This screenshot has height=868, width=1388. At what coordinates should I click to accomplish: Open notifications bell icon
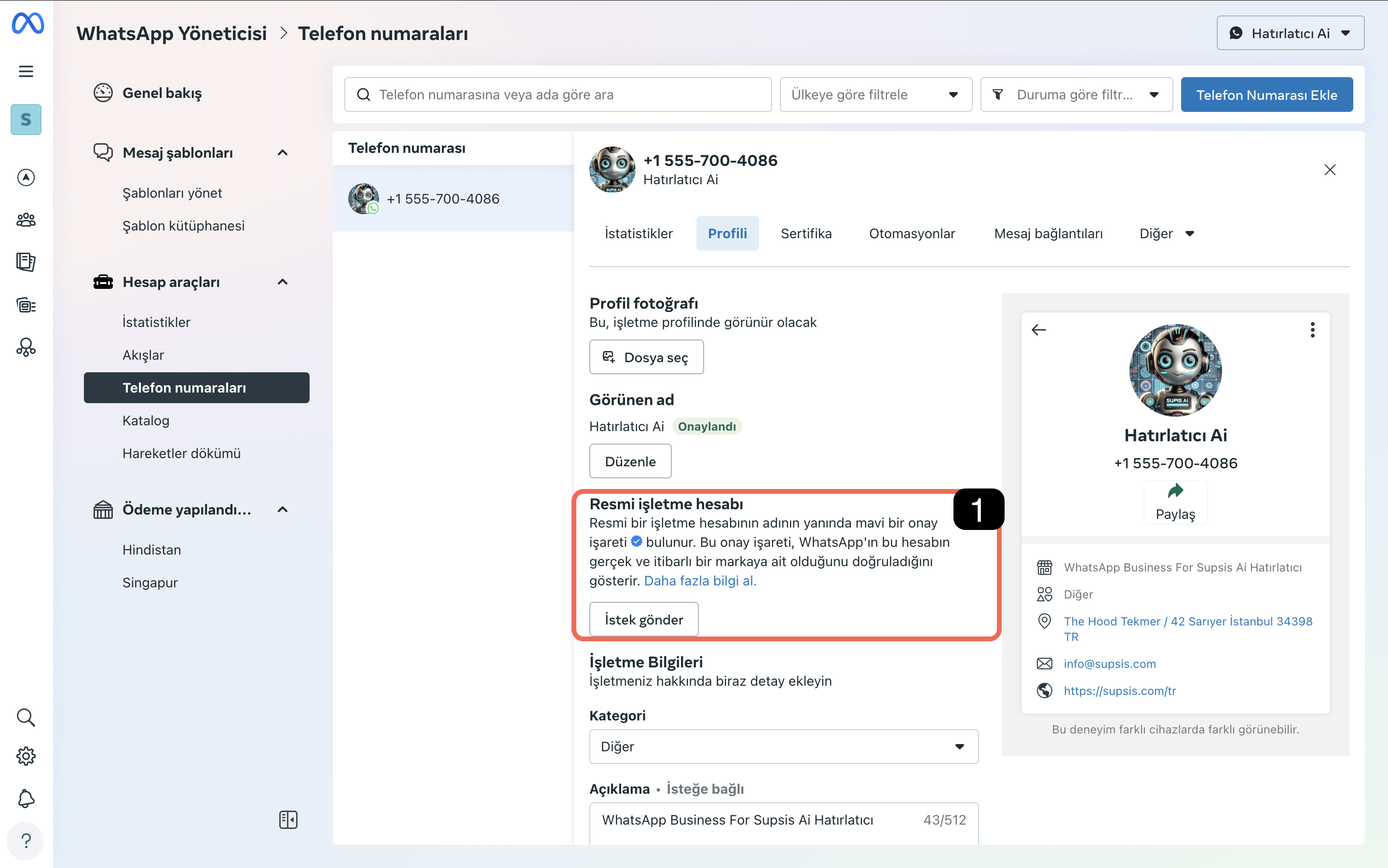[x=26, y=799]
